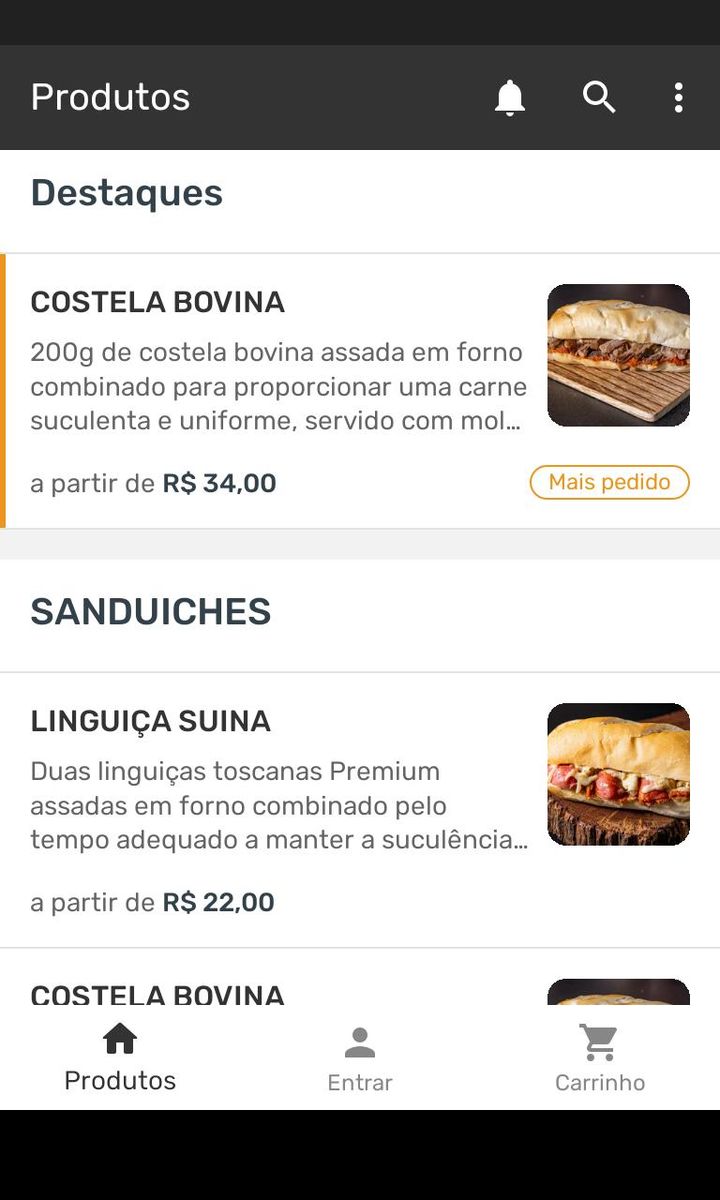
Task: Tap the Mais pedido badge
Action: pos(609,482)
